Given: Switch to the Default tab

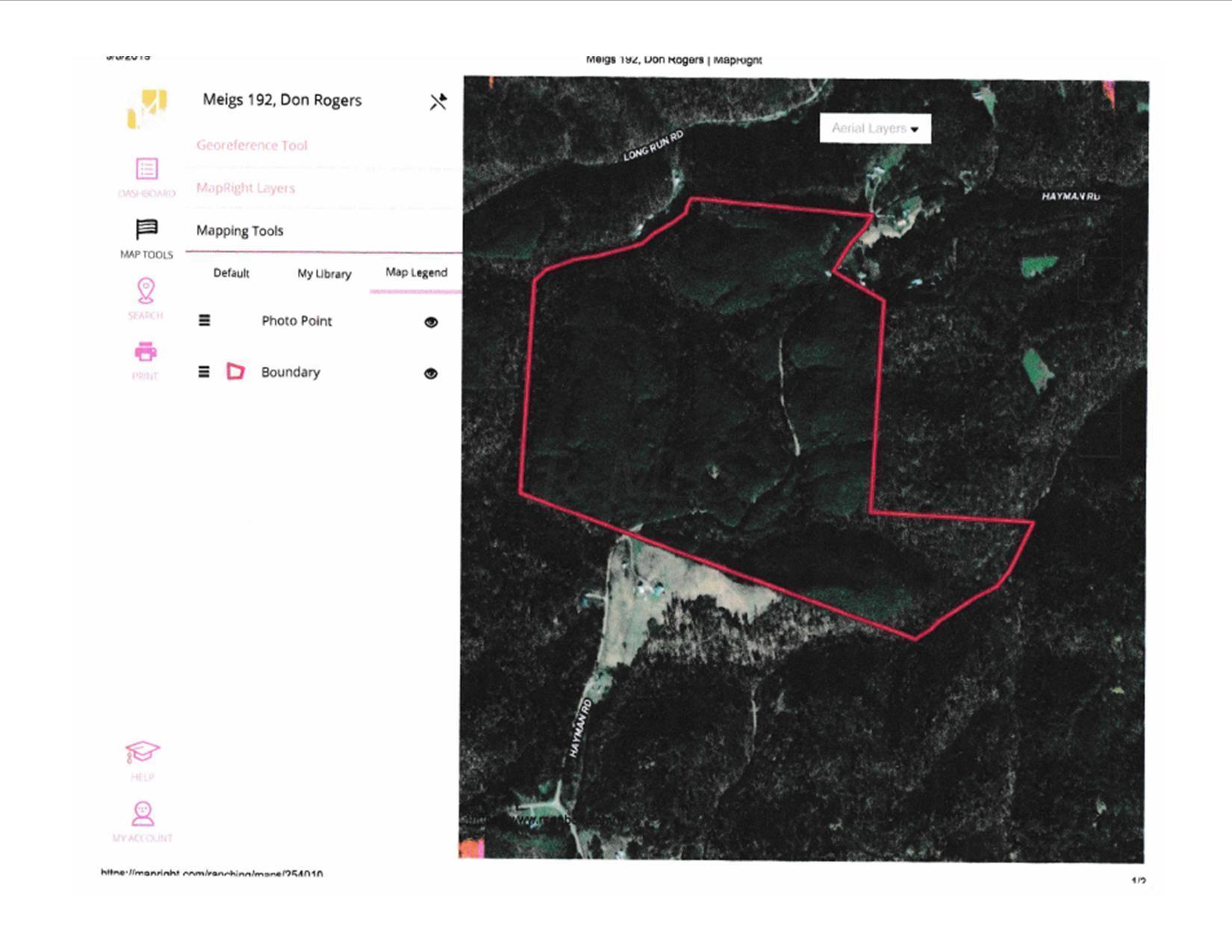Looking at the screenshot, I should [x=231, y=273].
